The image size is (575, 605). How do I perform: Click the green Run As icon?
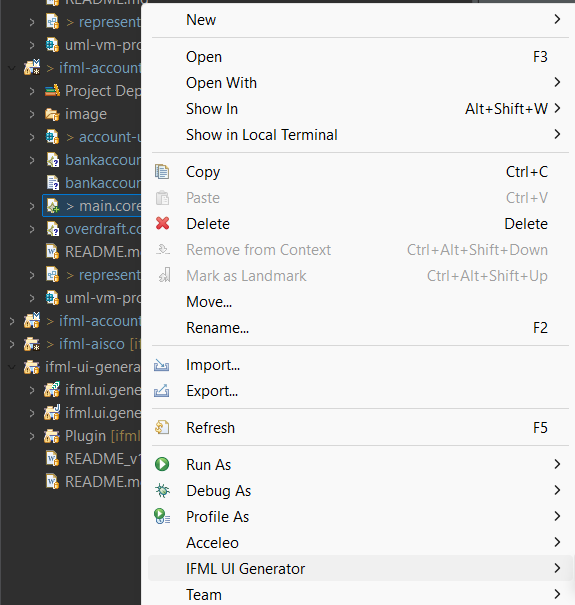point(162,464)
